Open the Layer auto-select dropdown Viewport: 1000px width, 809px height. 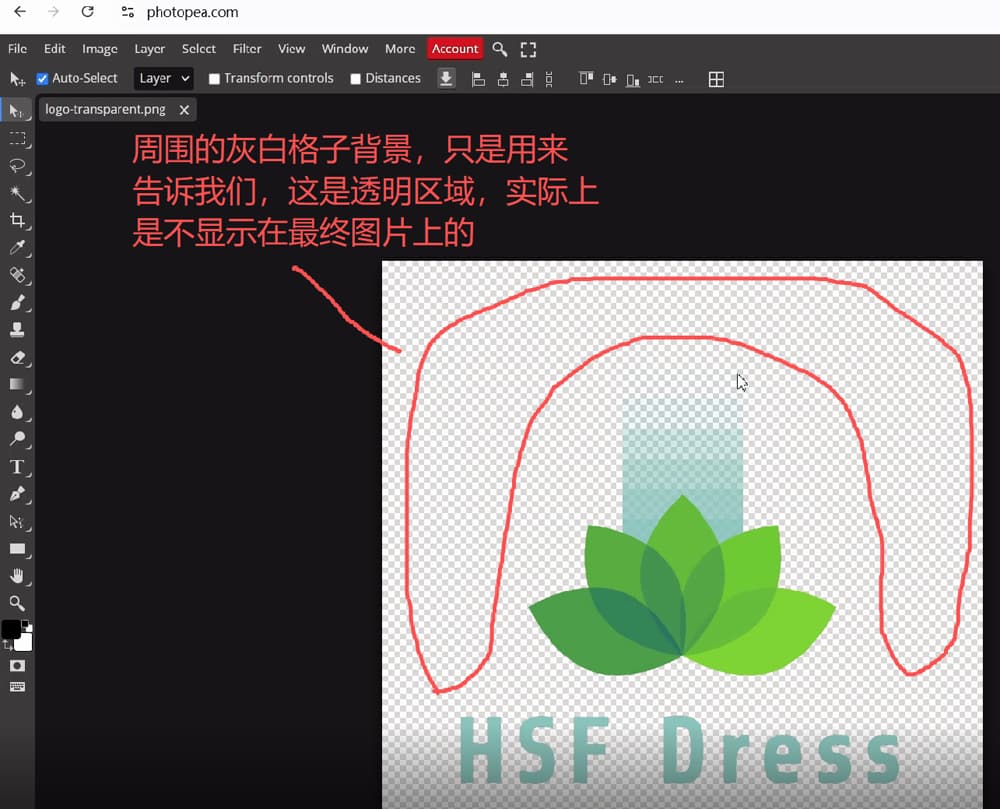point(164,79)
